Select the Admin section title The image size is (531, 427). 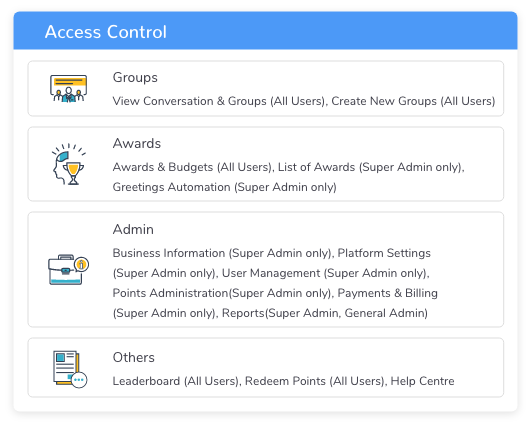pos(133,229)
